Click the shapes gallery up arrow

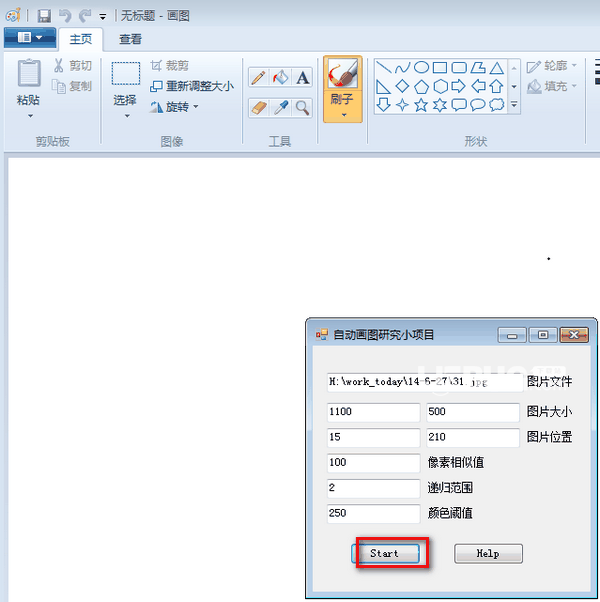click(514, 68)
